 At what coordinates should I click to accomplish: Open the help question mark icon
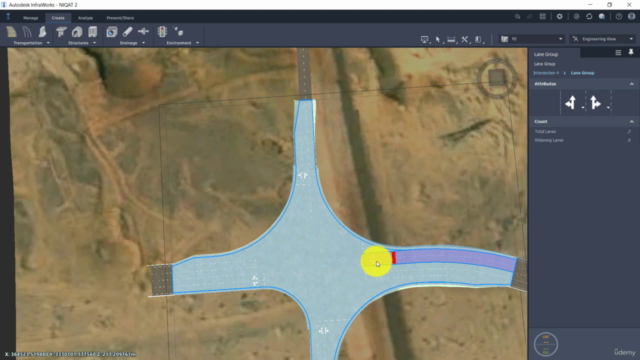click(x=619, y=17)
